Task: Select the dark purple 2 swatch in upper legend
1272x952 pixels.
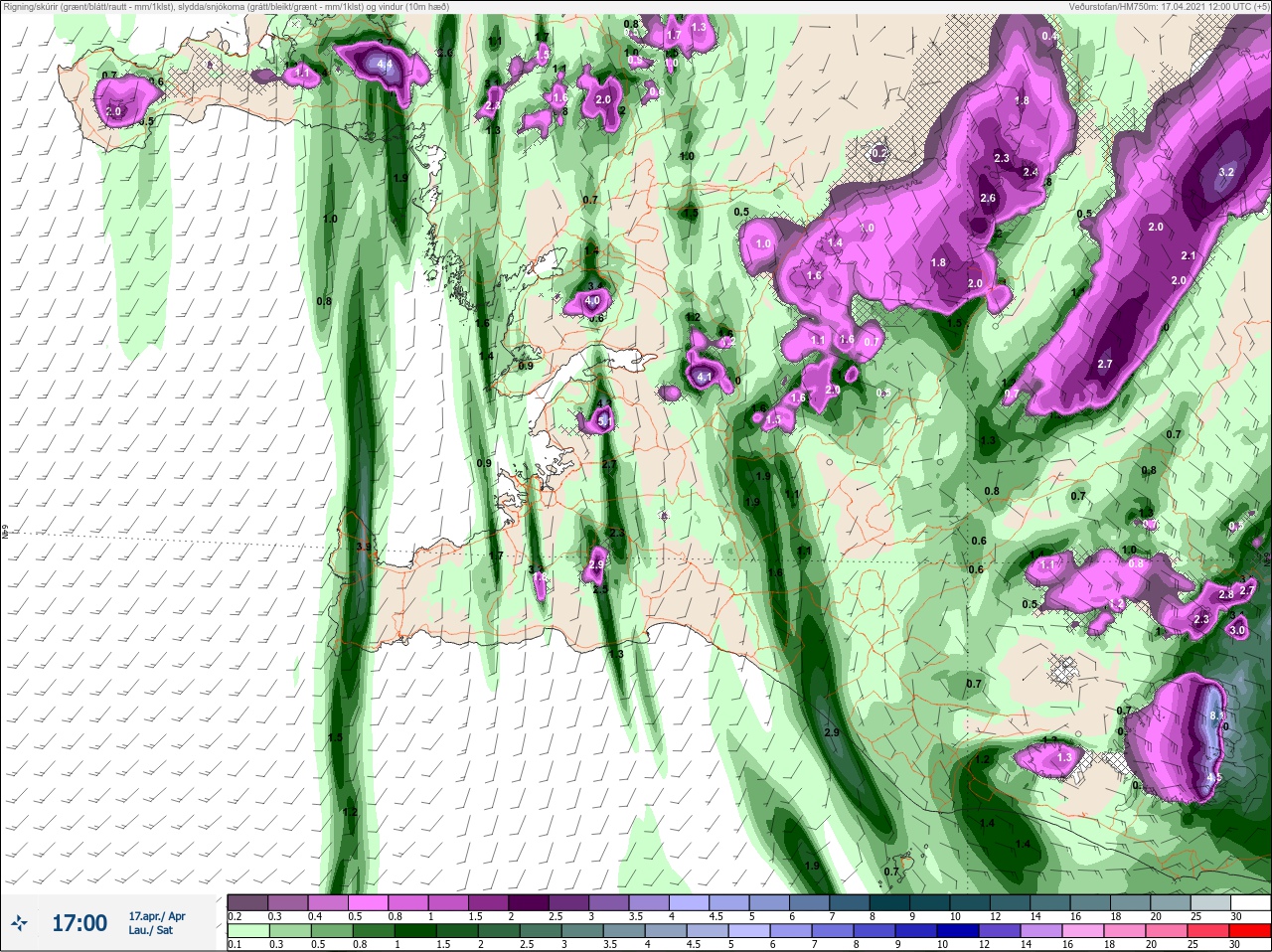Action: [530, 903]
